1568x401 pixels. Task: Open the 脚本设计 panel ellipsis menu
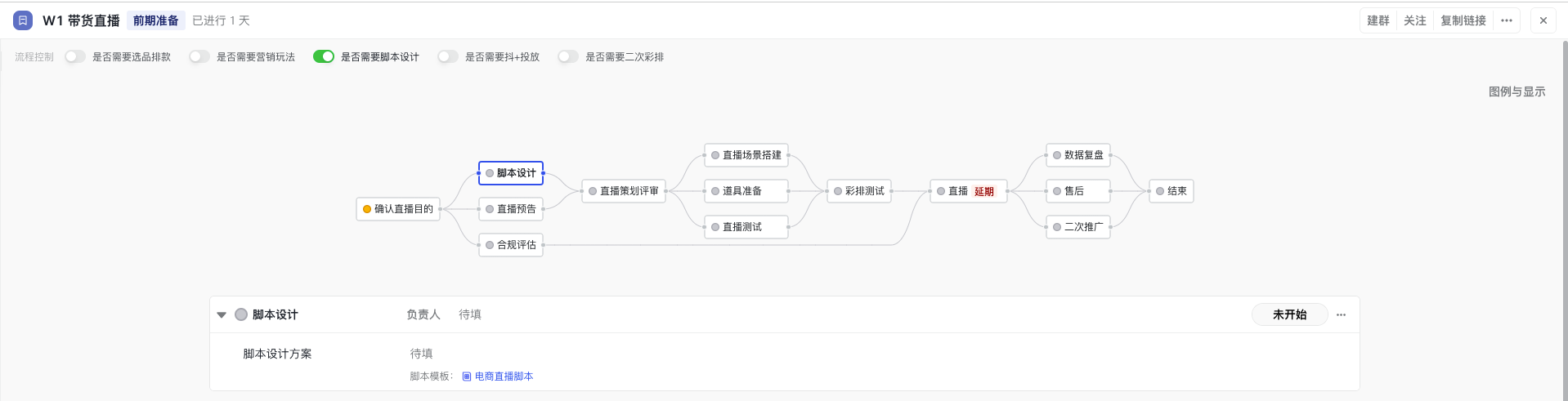pos(1341,314)
